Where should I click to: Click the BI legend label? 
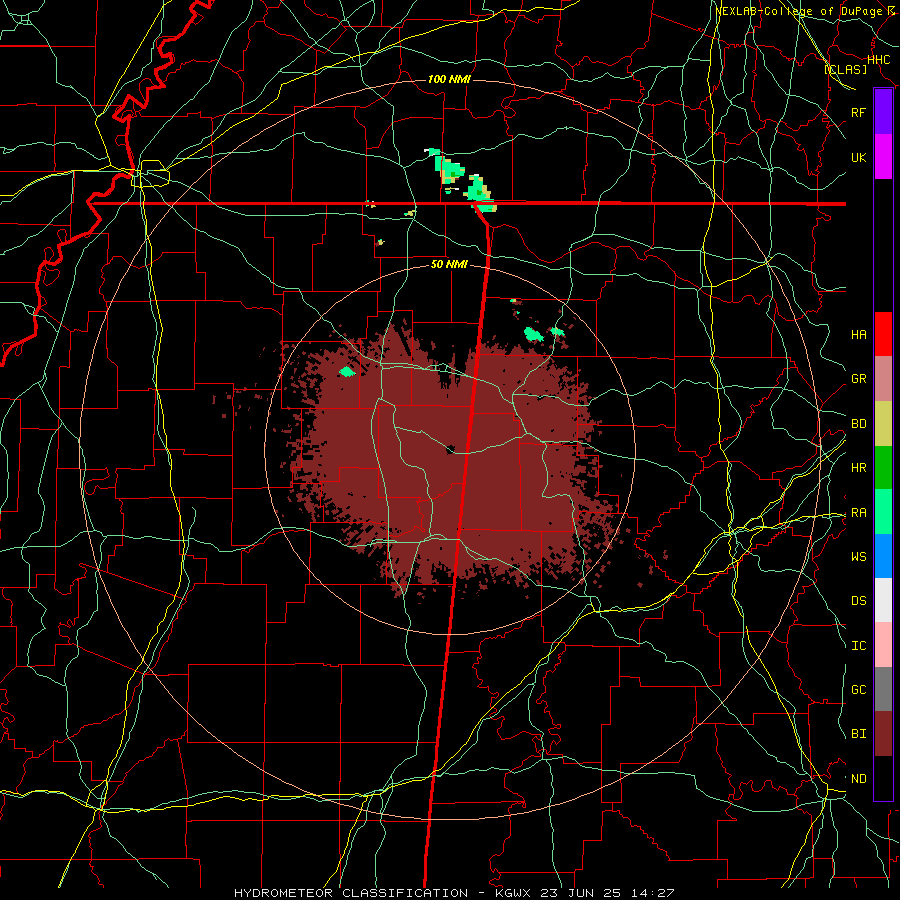coord(859,734)
